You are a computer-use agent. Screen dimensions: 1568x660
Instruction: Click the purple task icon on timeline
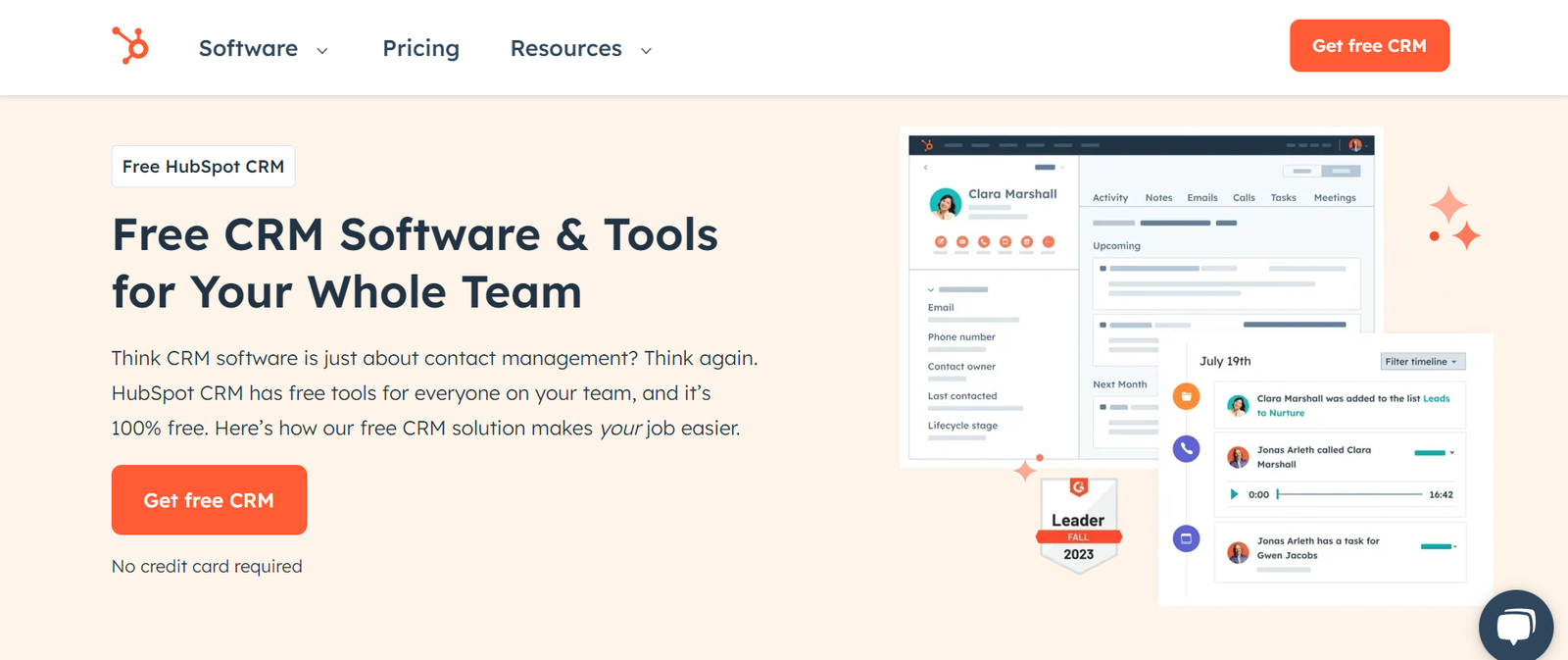pos(1186,538)
